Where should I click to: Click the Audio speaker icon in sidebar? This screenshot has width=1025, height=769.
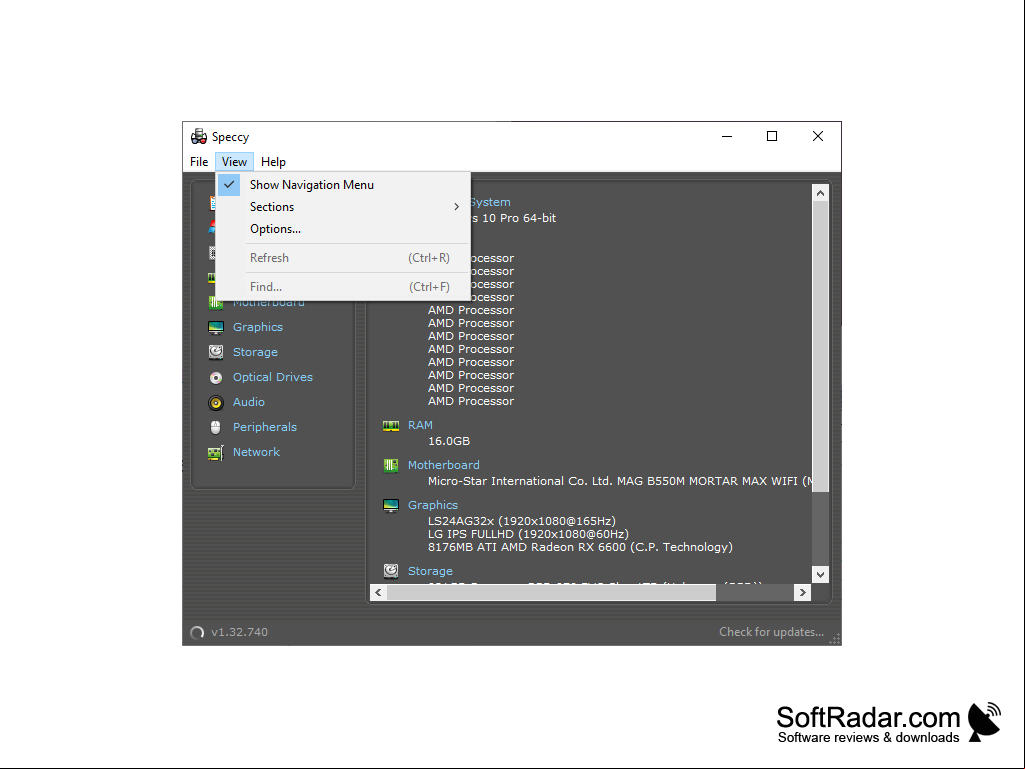[x=216, y=403]
